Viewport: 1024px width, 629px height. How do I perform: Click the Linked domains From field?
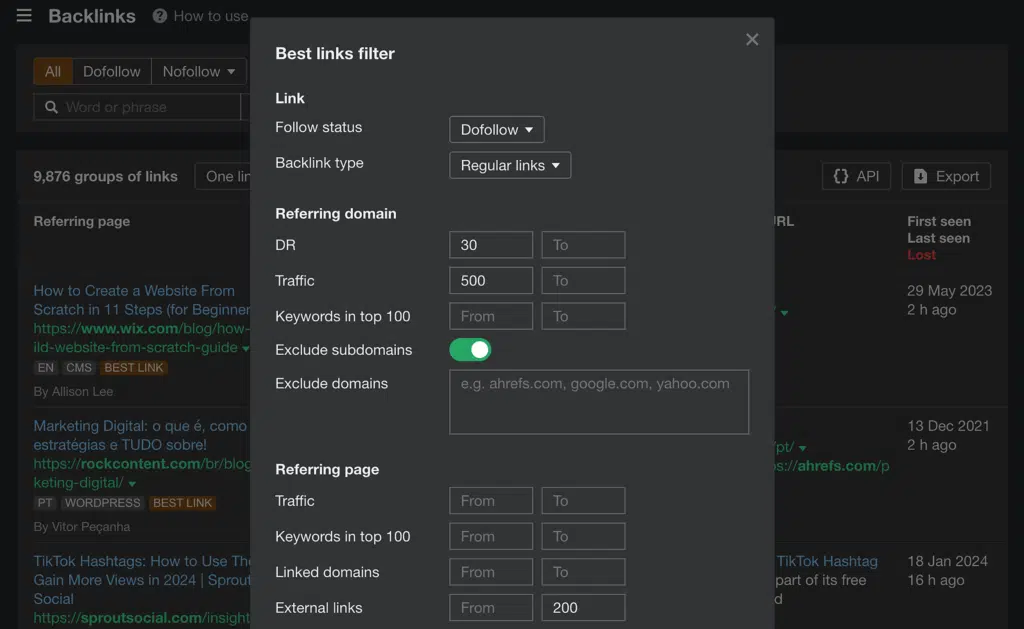(490, 572)
